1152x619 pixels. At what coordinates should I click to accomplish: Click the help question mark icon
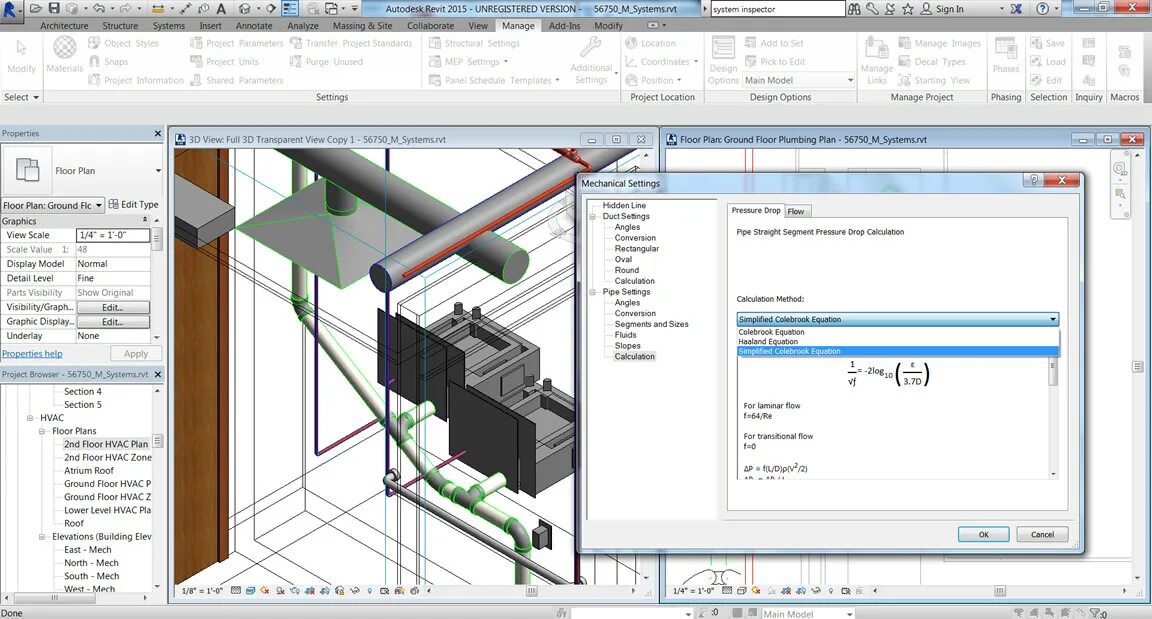(x=1043, y=9)
